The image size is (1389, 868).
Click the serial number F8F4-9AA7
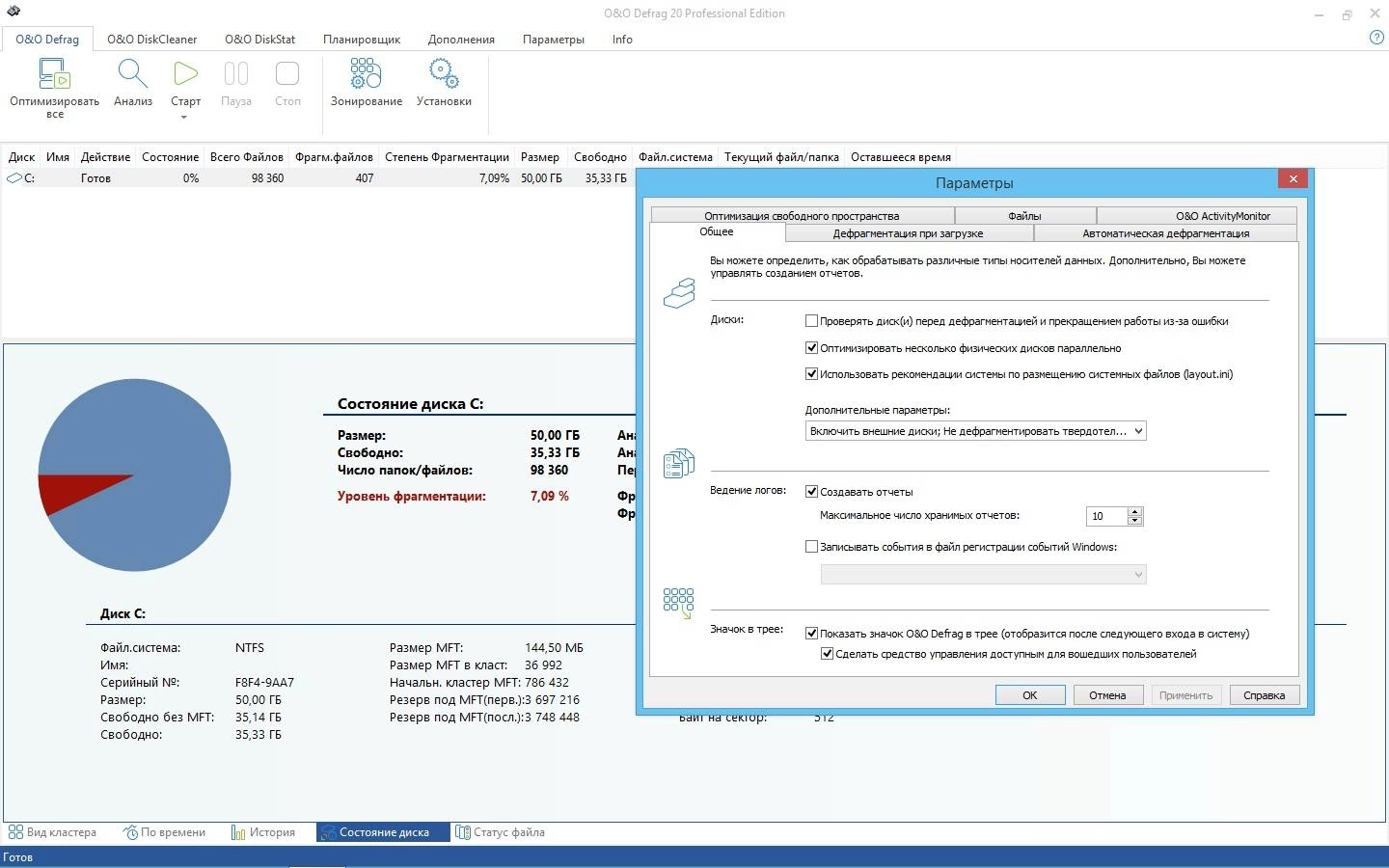tap(264, 683)
